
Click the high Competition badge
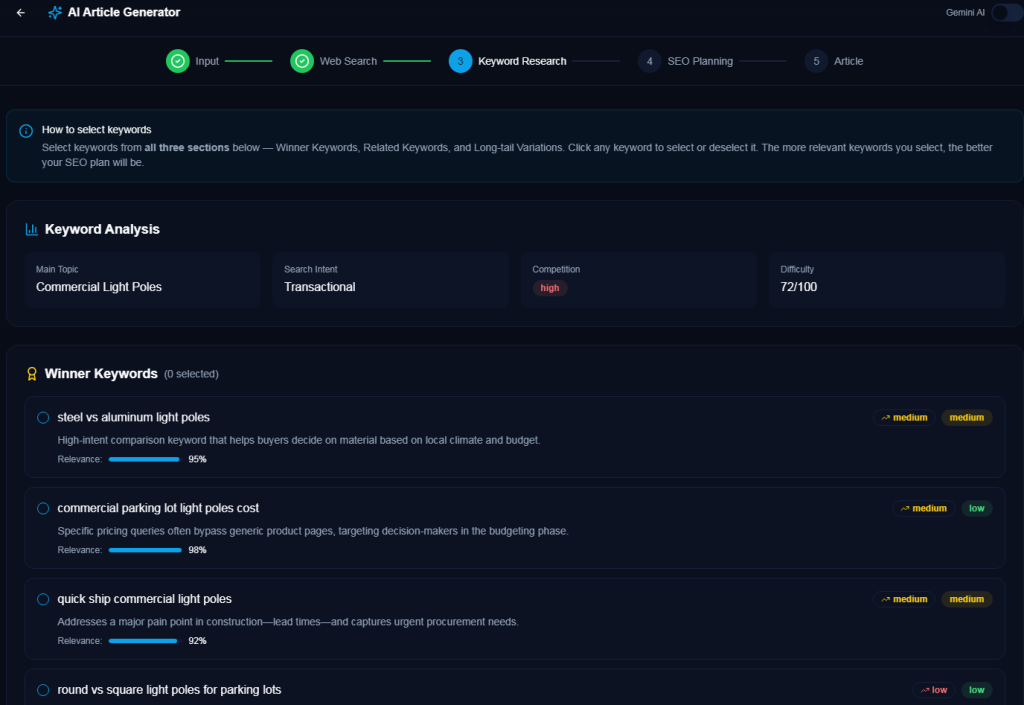coord(550,288)
